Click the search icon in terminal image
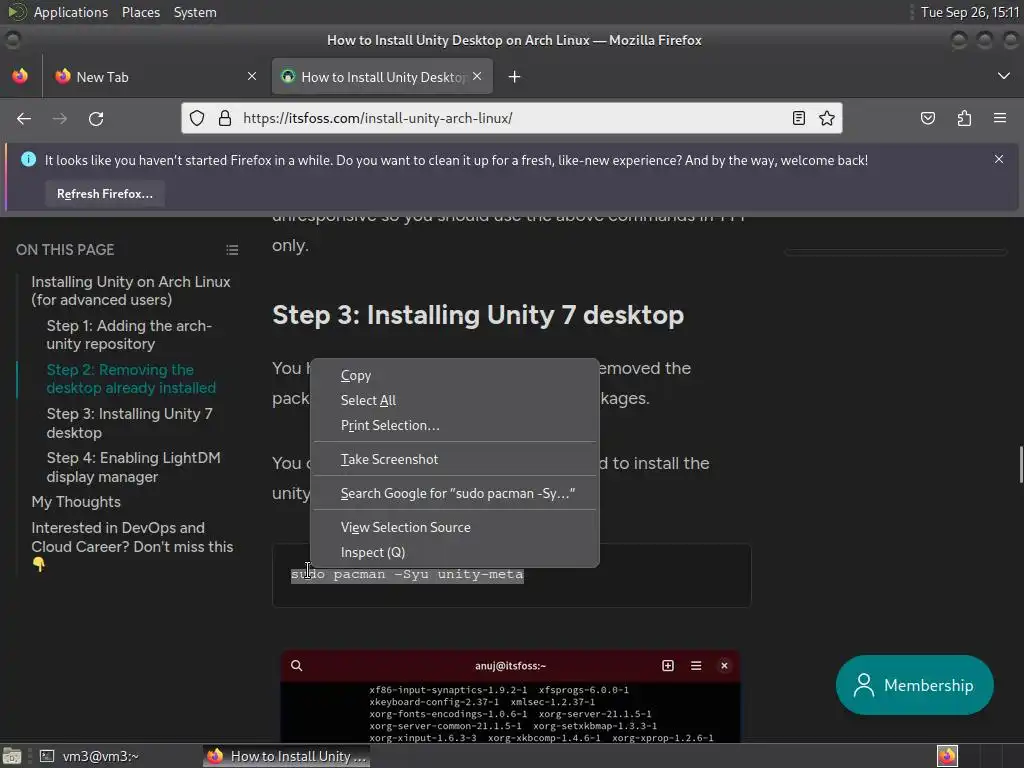This screenshot has width=1024, height=768. point(296,665)
